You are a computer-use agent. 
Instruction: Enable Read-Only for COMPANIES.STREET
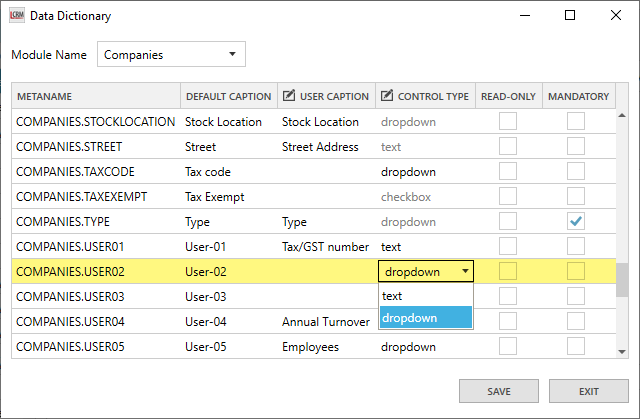pyautogui.click(x=508, y=146)
